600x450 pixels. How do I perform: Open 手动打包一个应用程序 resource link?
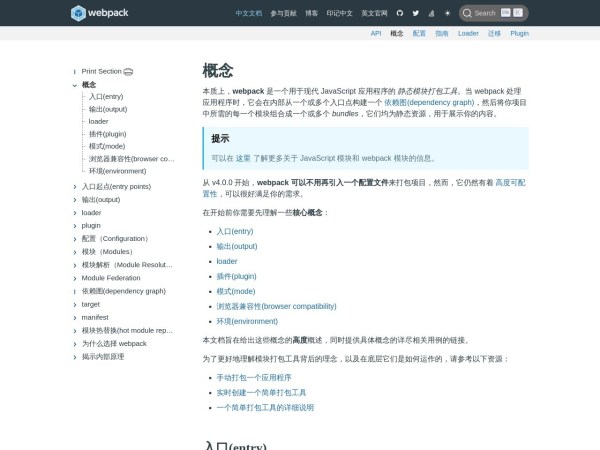click(x=254, y=378)
